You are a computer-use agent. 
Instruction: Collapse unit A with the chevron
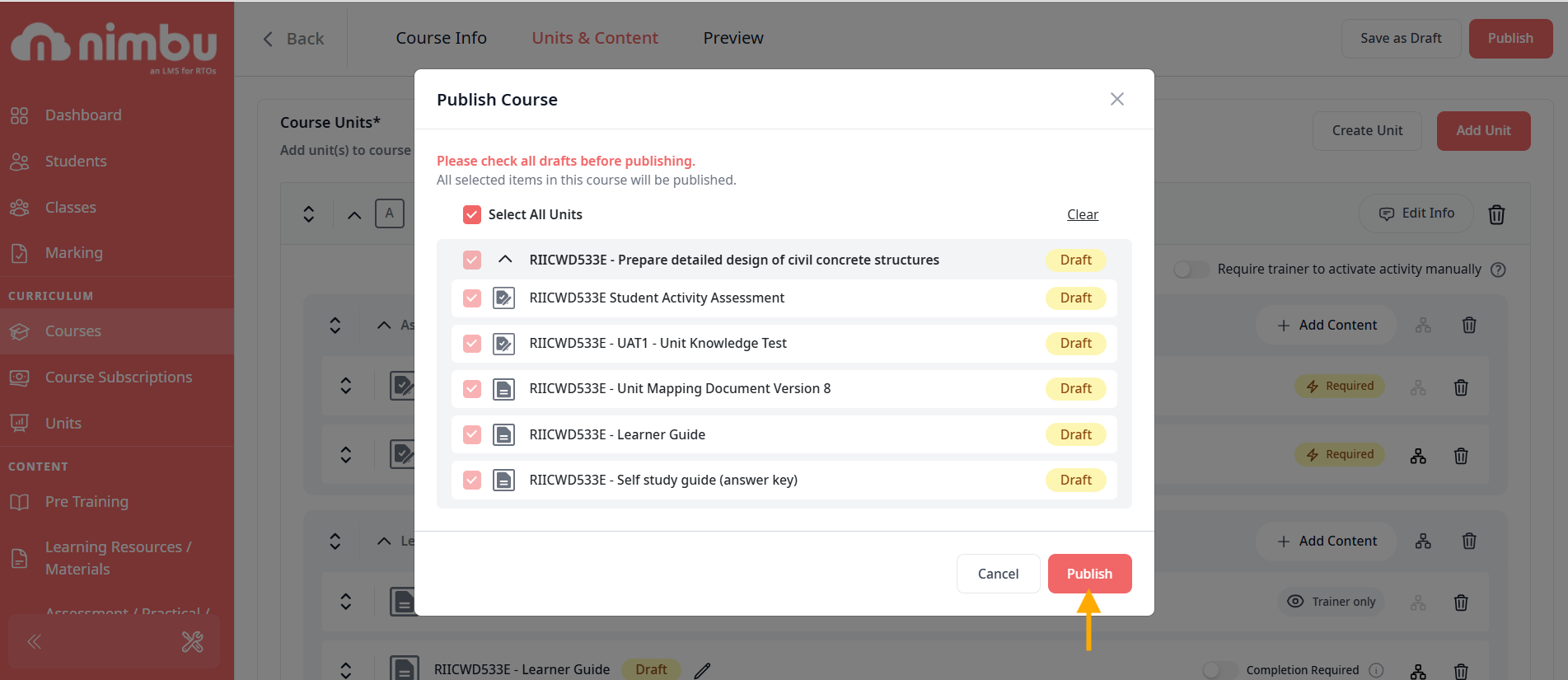tap(354, 215)
